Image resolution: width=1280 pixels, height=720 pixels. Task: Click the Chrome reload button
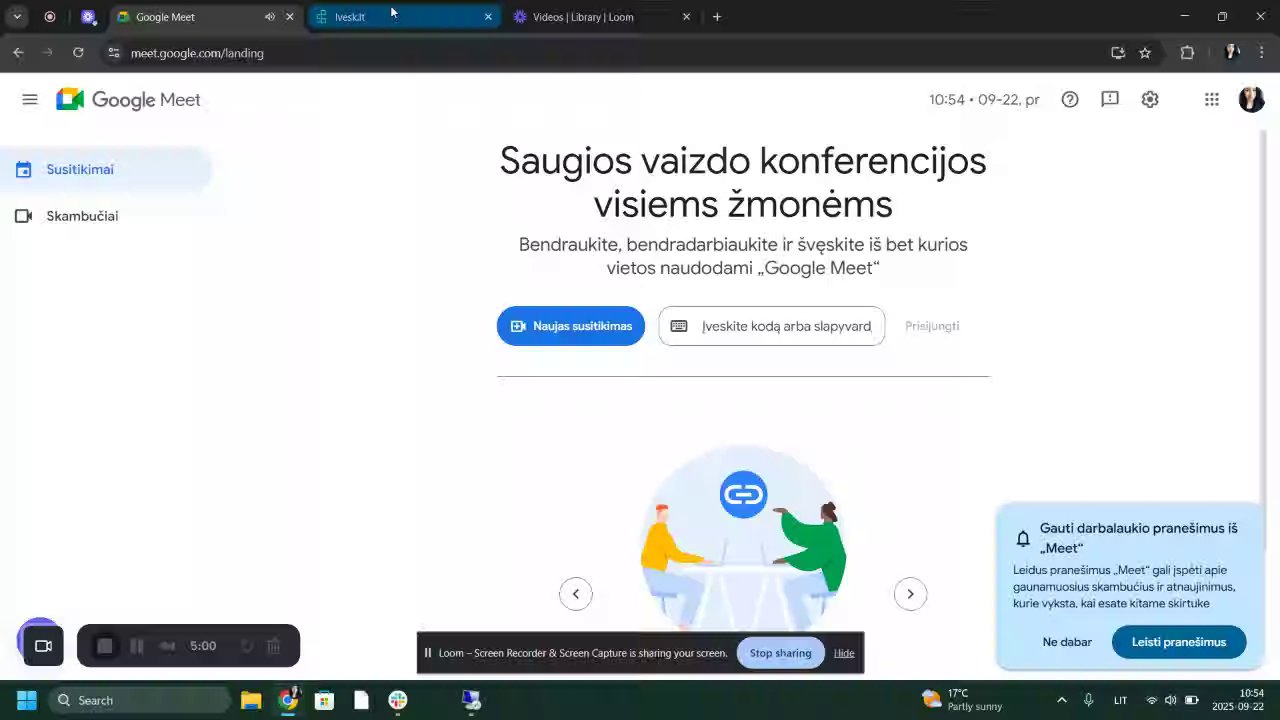tap(78, 53)
